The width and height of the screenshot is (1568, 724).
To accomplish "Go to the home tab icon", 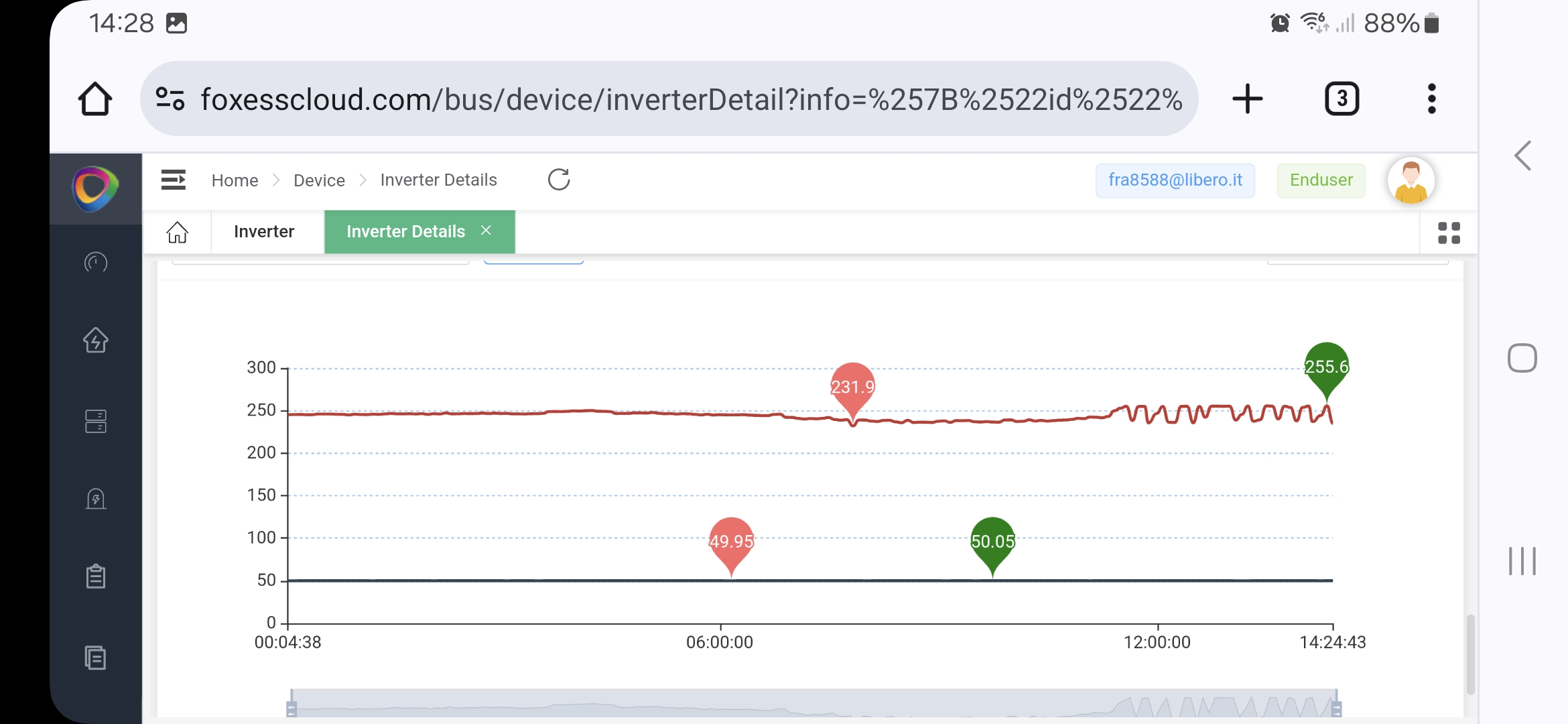I will tap(178, 232).
